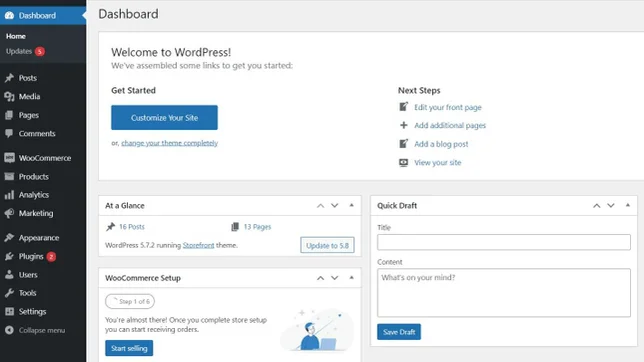
Task: Open the Posts menu
Action: [x=28, y=78]
